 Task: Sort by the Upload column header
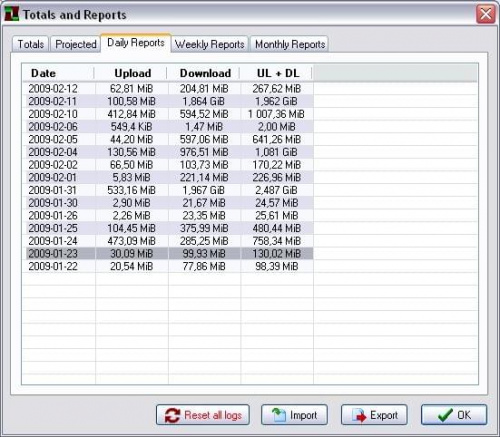tap(131, 73)
